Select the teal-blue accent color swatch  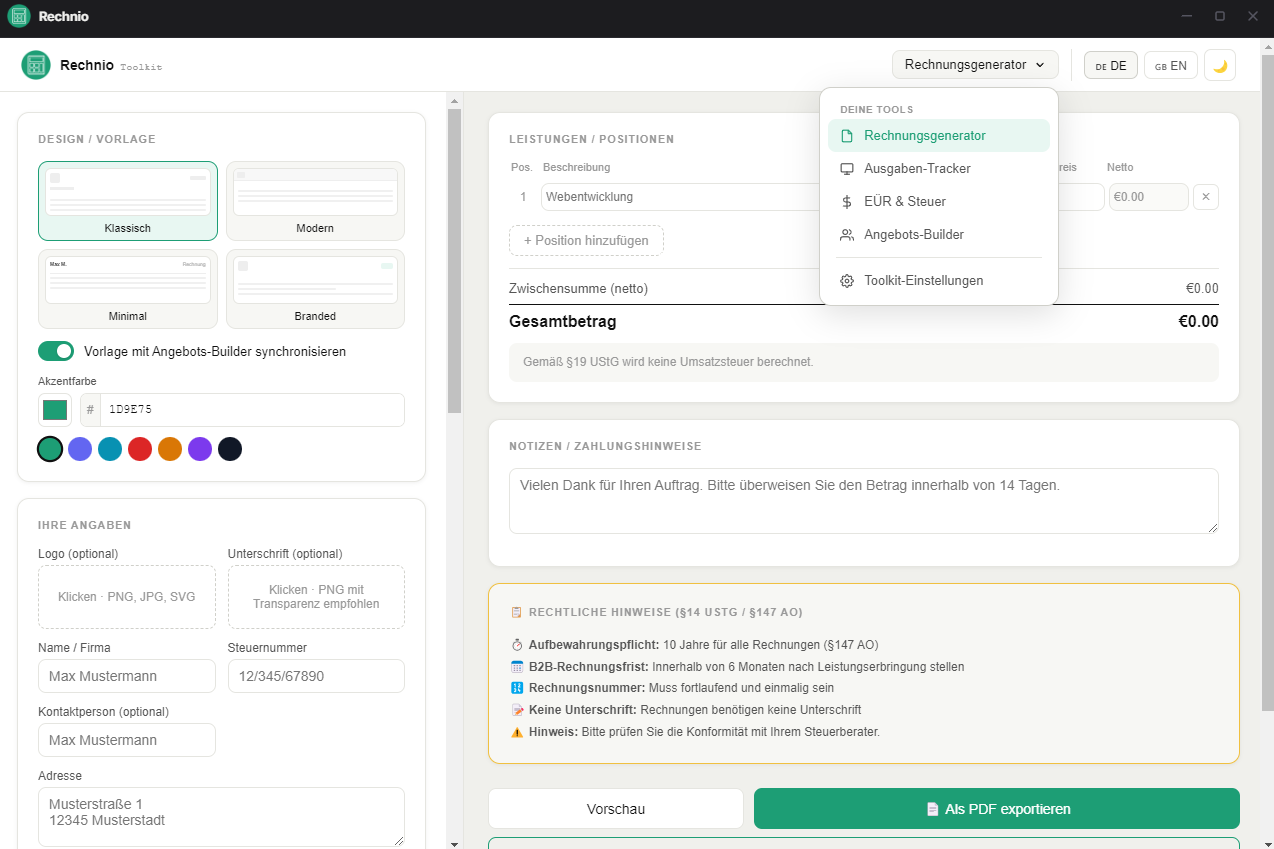point(110,449)
